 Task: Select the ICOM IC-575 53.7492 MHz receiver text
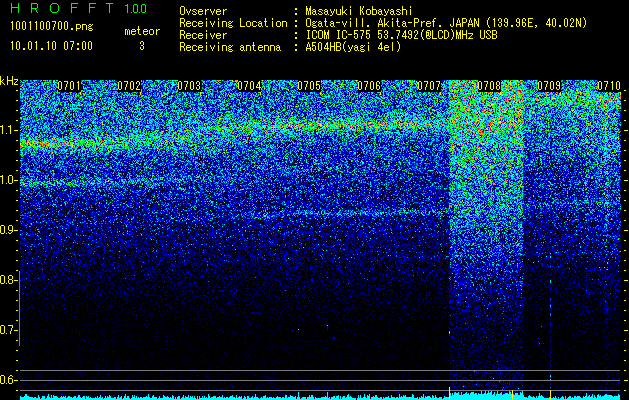pos(401,35)
